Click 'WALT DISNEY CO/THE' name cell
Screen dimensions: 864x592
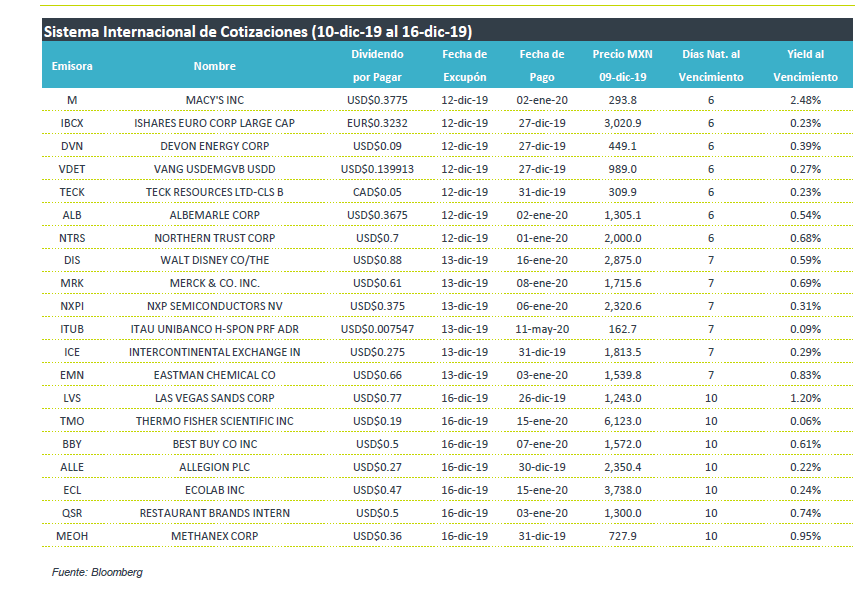214,261
